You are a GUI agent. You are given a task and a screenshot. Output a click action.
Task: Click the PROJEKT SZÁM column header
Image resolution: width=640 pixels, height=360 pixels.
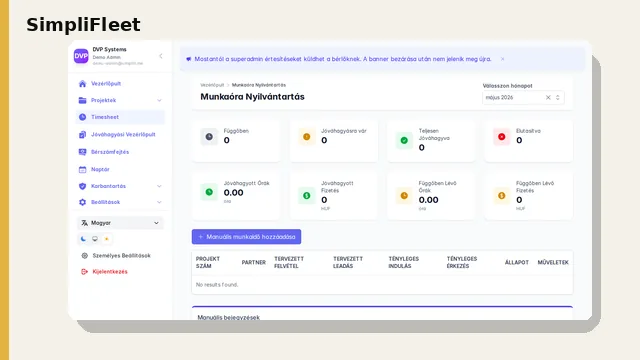(x=208, y=262)
